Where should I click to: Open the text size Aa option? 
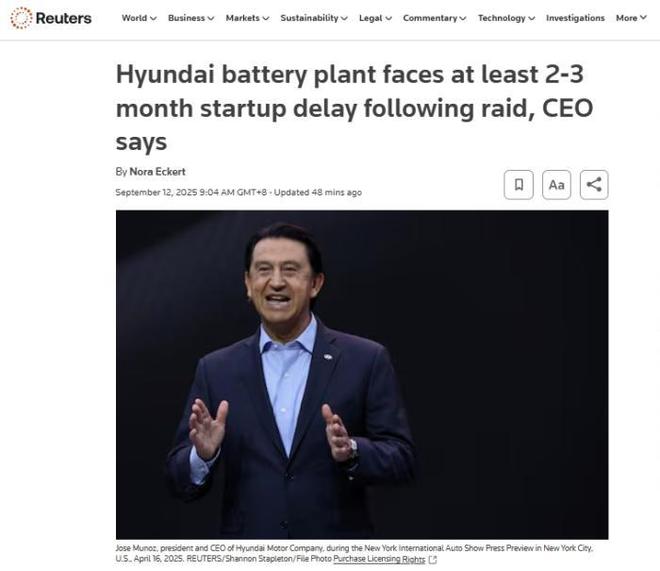coord(556,185)
